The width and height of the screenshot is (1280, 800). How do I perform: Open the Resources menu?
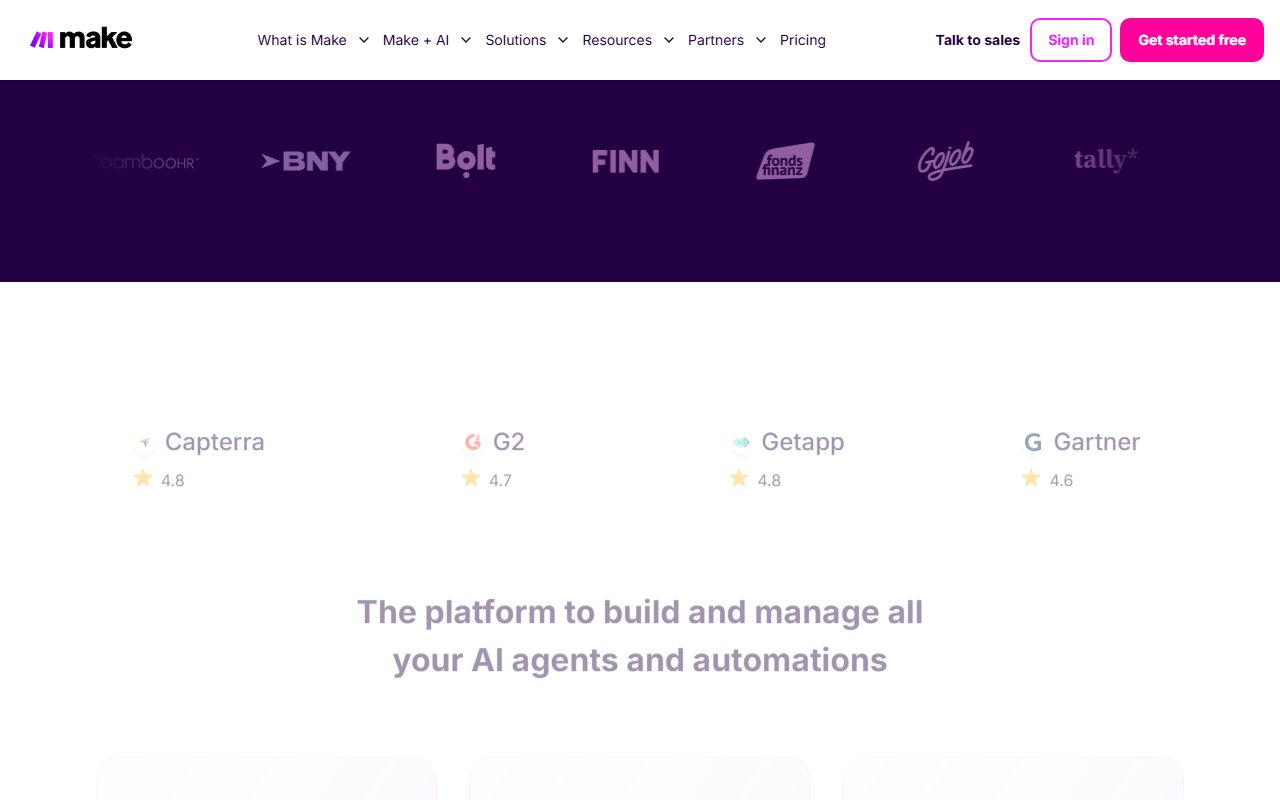[617, 40]
